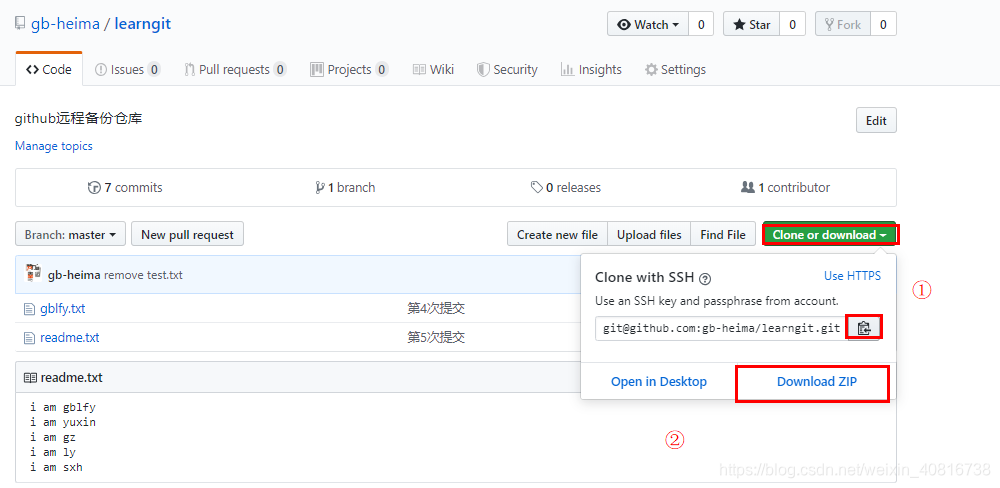Click the Manage topics link
1000x488 pixels.
point(54,146)
